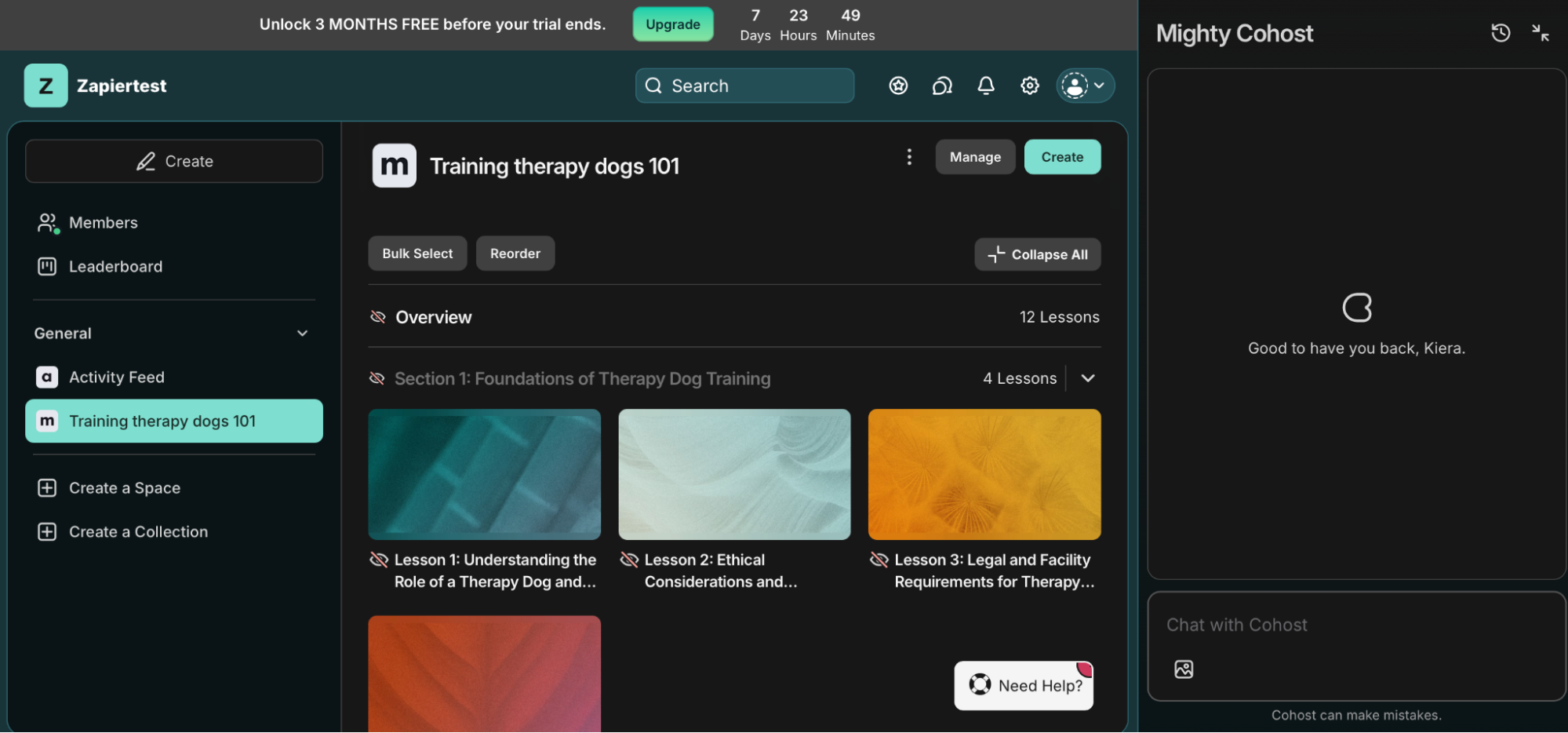Click Bulk Select button
Image resolution: width=1568 pixels, height=733 pixels.
[x=417, y=253]
